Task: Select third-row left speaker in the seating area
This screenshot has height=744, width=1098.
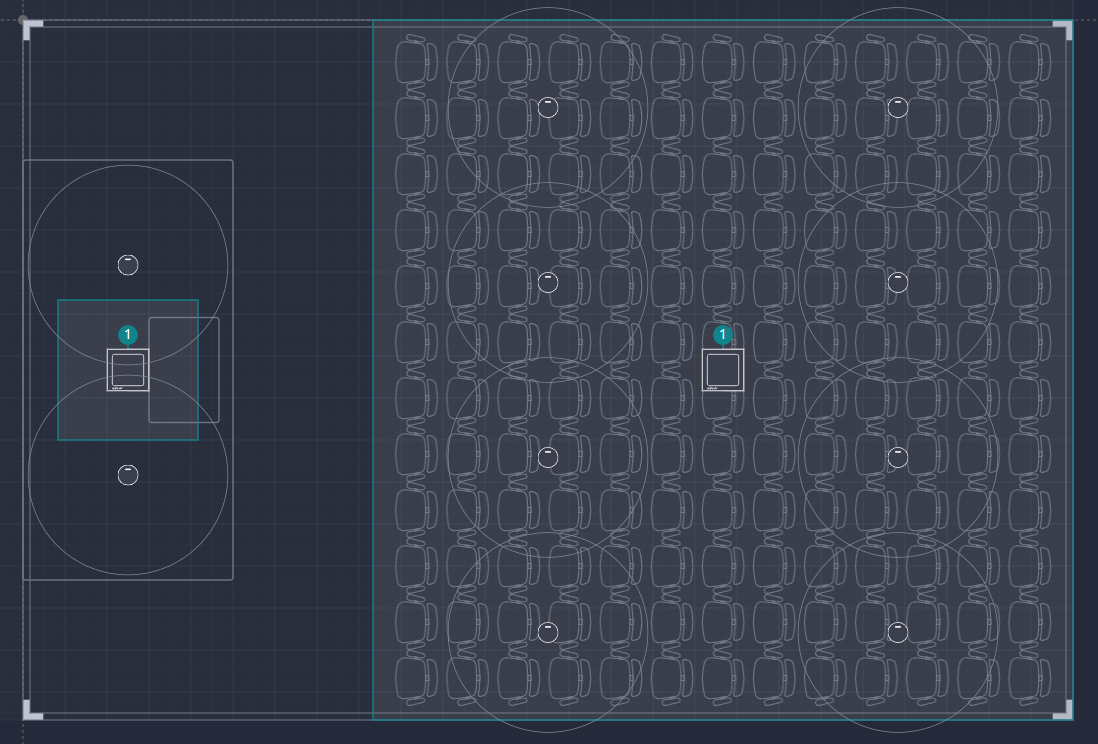Action: [x=548, y=457]
